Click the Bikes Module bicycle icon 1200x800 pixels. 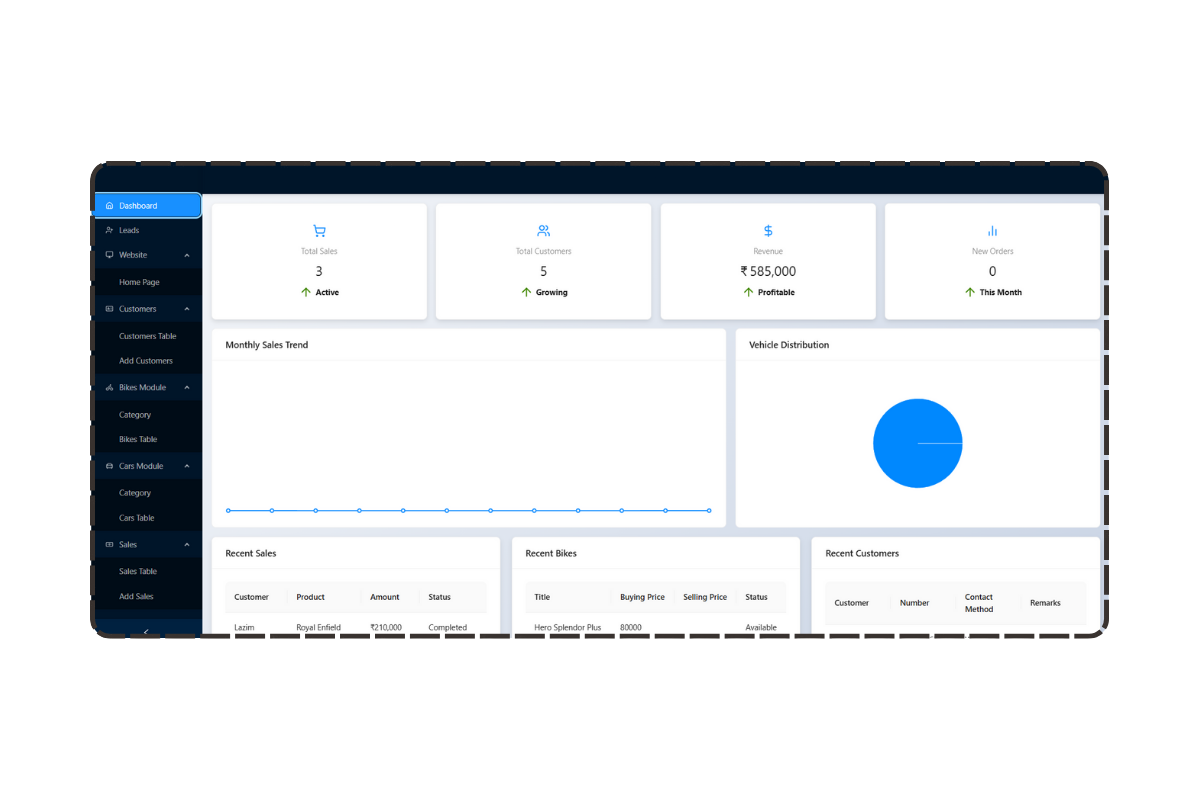coord(109,387)
